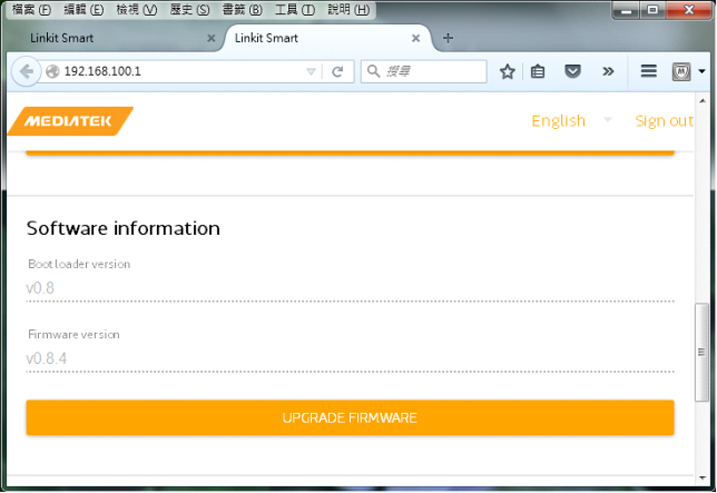This screenshot has width=717, height=493.
Task: Click the scrollbar up arrow
Action: coord(702,101)
